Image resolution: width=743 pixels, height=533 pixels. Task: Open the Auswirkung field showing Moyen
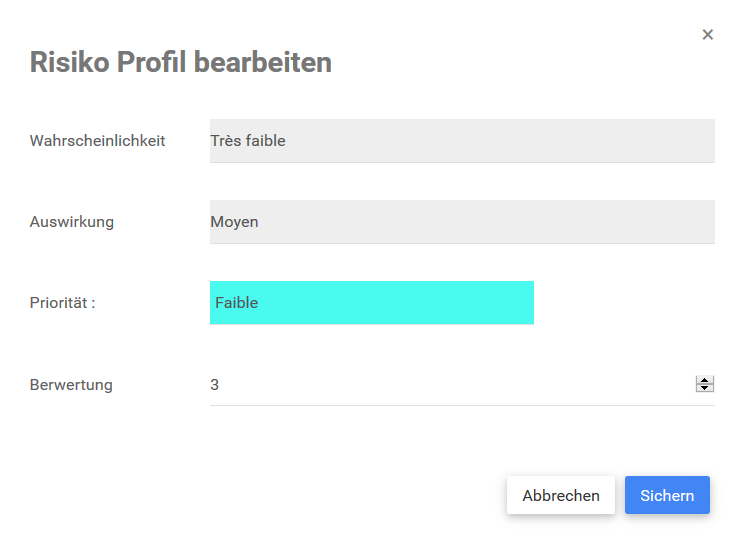[x=462, y=222]
